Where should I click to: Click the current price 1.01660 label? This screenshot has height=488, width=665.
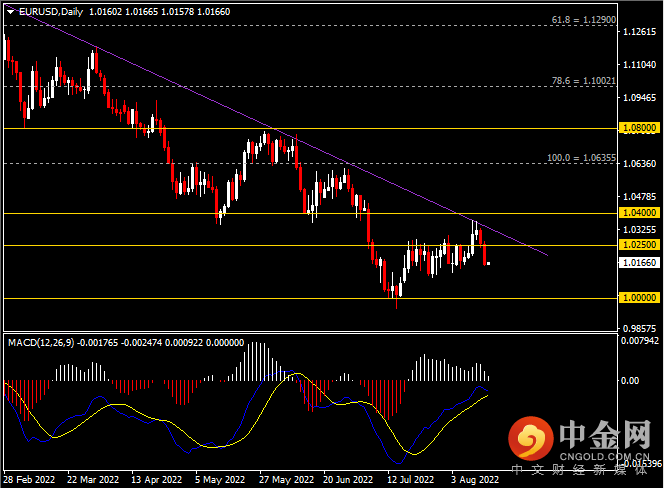coord(640,263)
